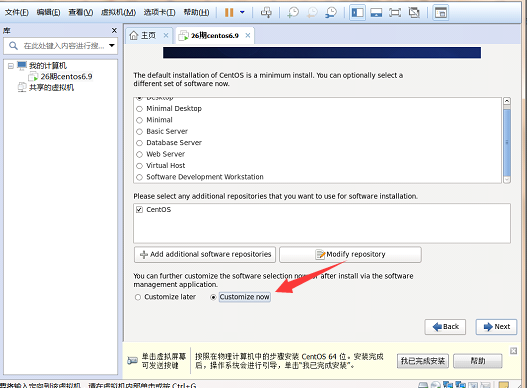The width and height of the screenshot is (527, 388).
Task: Close the 主页 tab with its X
Action: [166, 35]
